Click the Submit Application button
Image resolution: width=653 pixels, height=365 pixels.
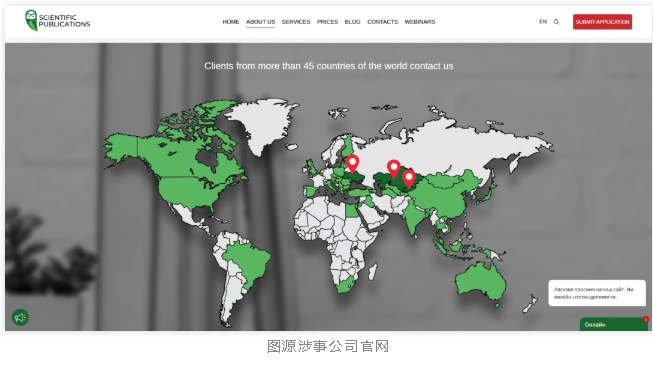coord(602,22)
